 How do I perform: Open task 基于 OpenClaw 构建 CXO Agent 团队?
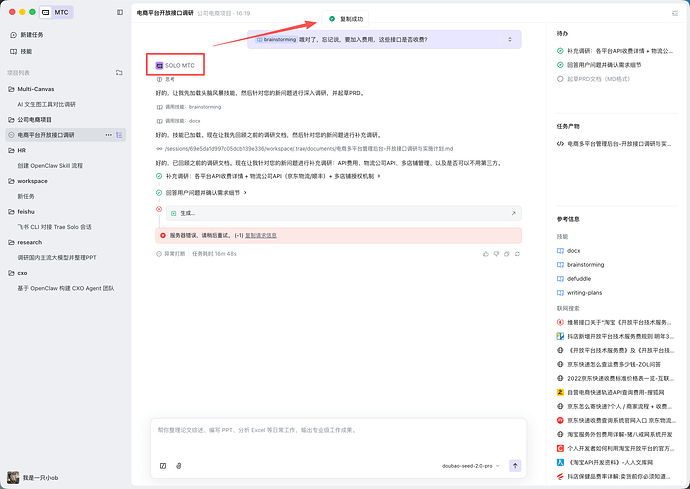[x=66, y=288]
